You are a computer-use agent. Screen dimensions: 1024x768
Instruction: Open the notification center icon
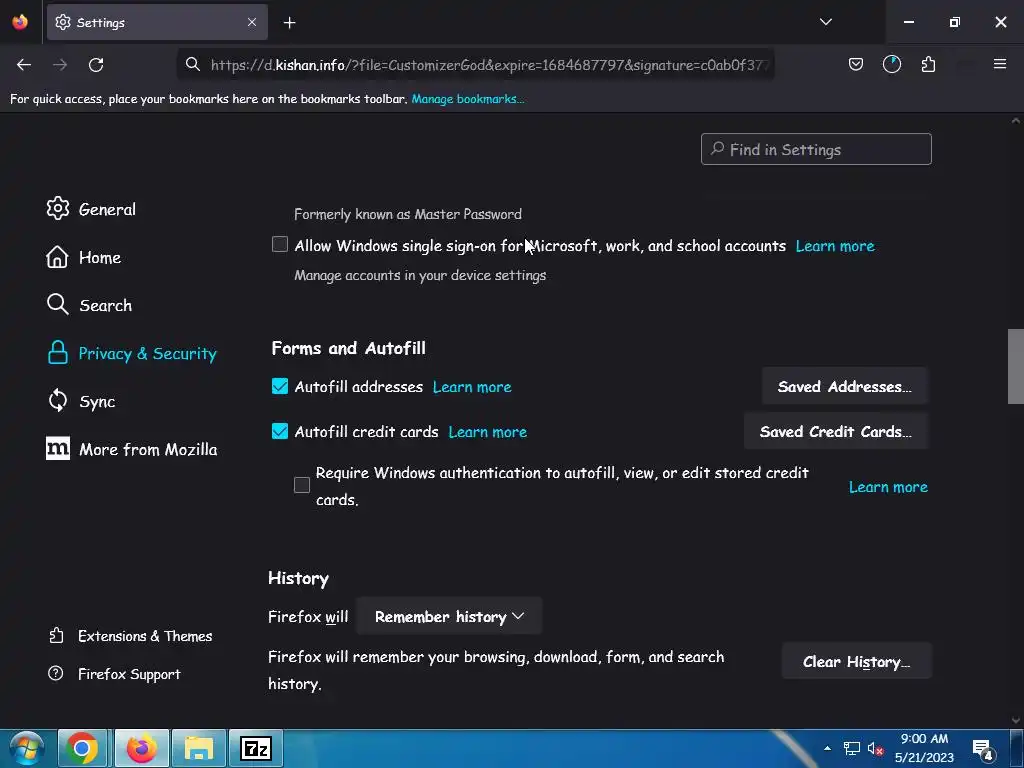click(x=982, y=749)
